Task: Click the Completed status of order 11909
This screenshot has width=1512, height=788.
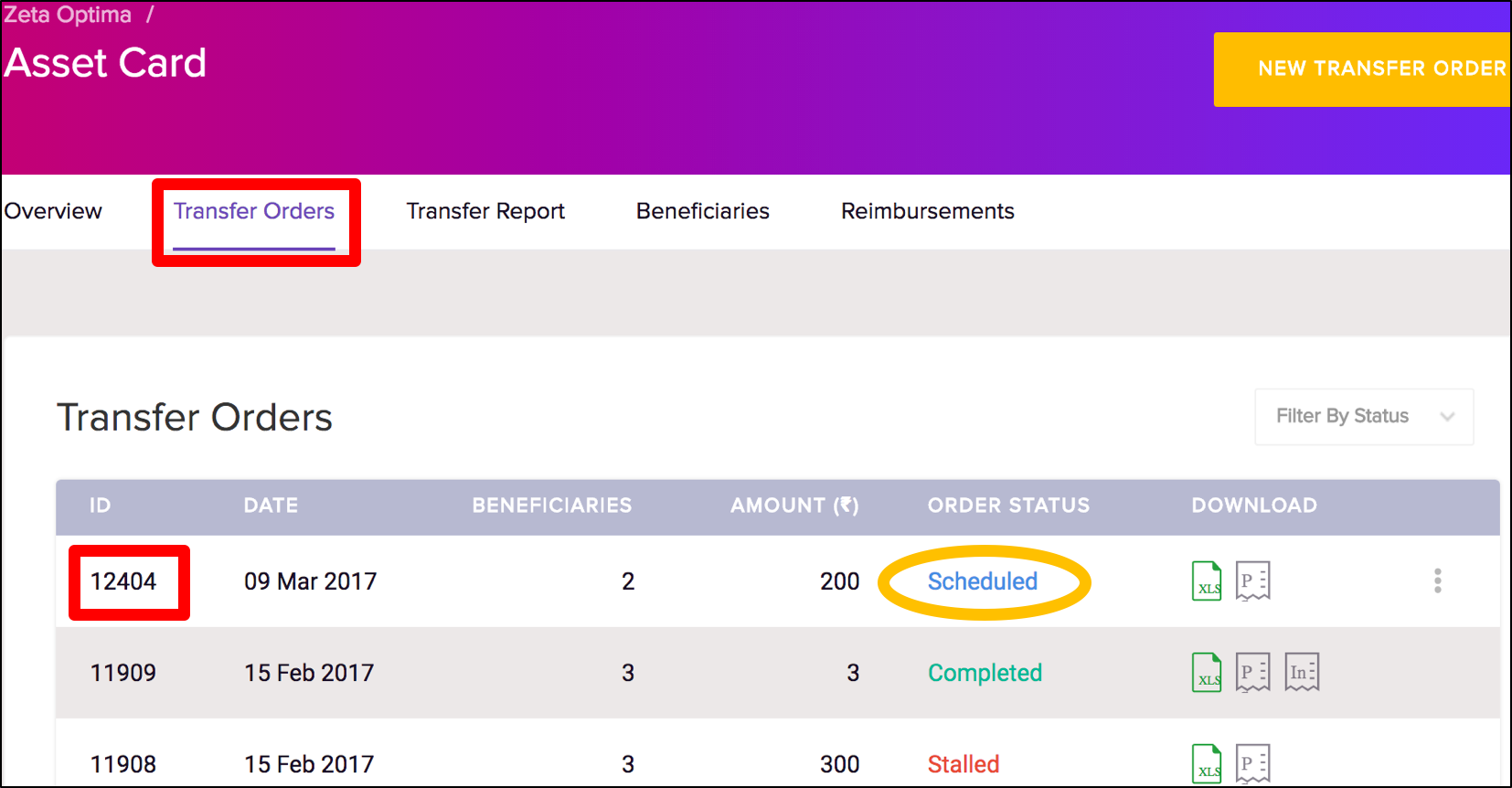Action: tap(985, 673)
